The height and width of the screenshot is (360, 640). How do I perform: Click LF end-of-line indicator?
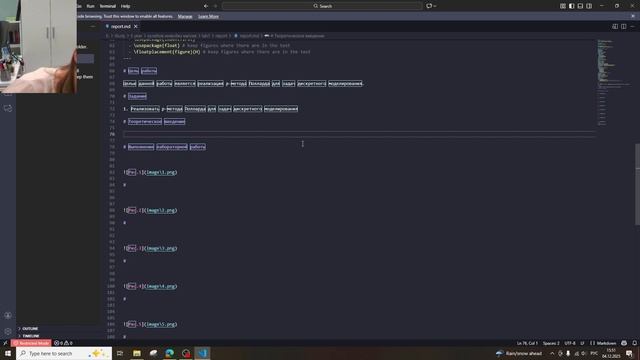tap(582, 343)
